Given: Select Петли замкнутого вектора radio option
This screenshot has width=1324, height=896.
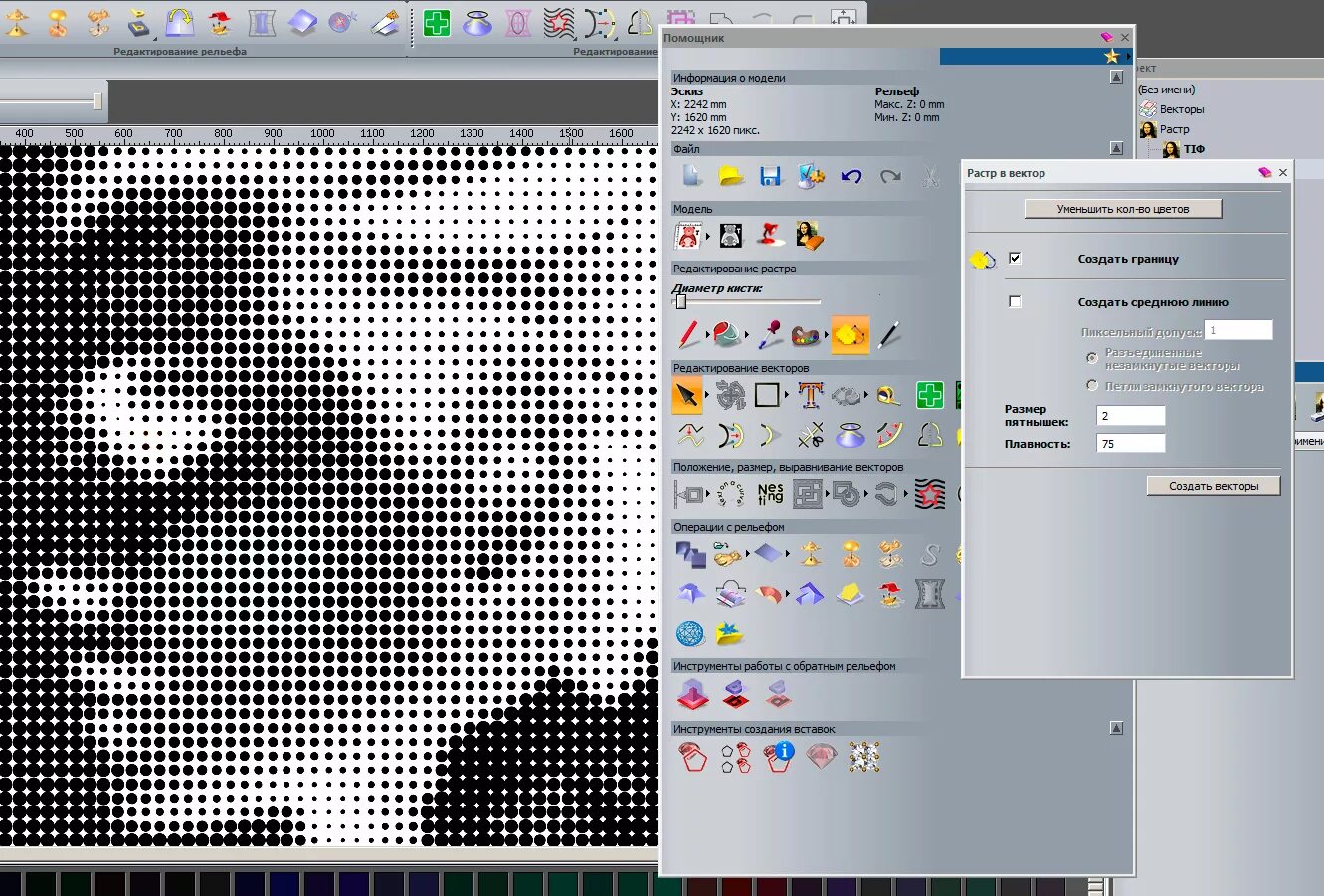Looking at the screenshot, I should [1092, 385].
